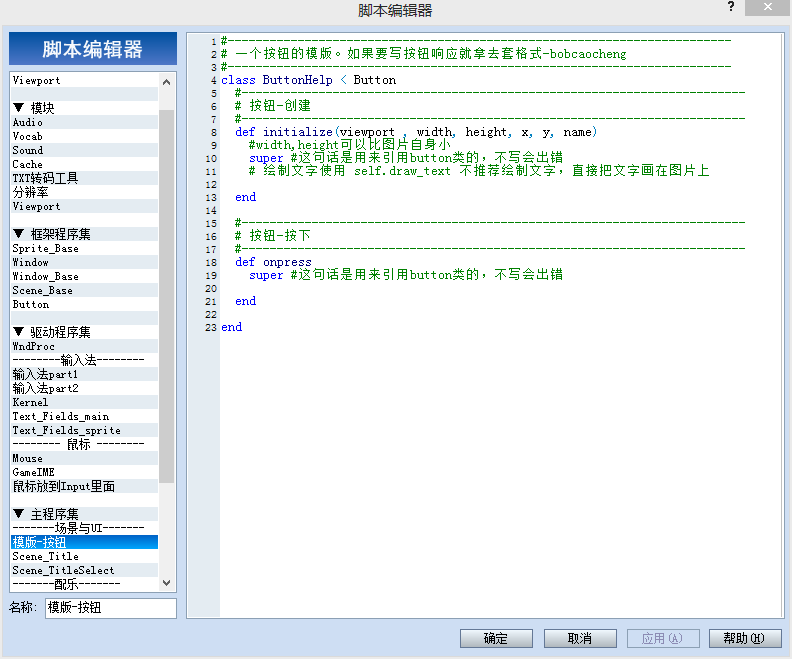
Task: Select the ▼ 框架程序集 section header
Action: tap(84, 234)
